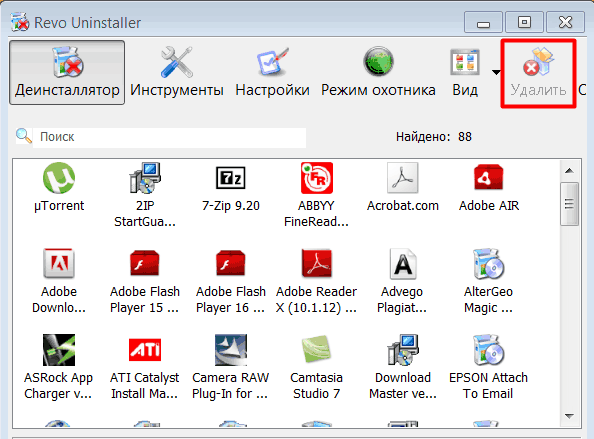Screen dimensions: 594x439
Task: Click the Revo Uninstaller title bar icon
Action: [x=20, y=22]
